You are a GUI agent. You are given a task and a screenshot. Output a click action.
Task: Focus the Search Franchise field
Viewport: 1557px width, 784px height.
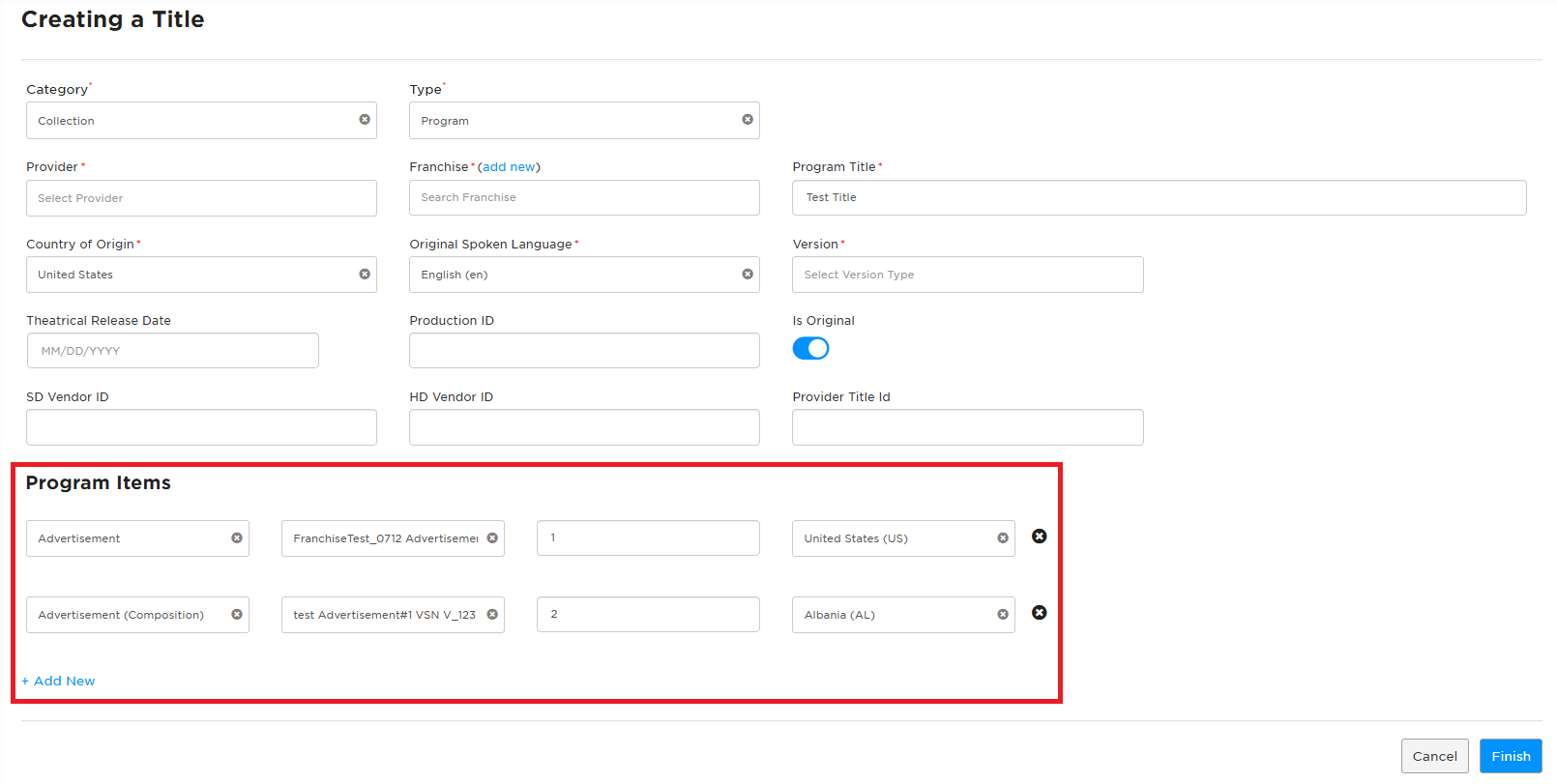click(x=584, y=197)
